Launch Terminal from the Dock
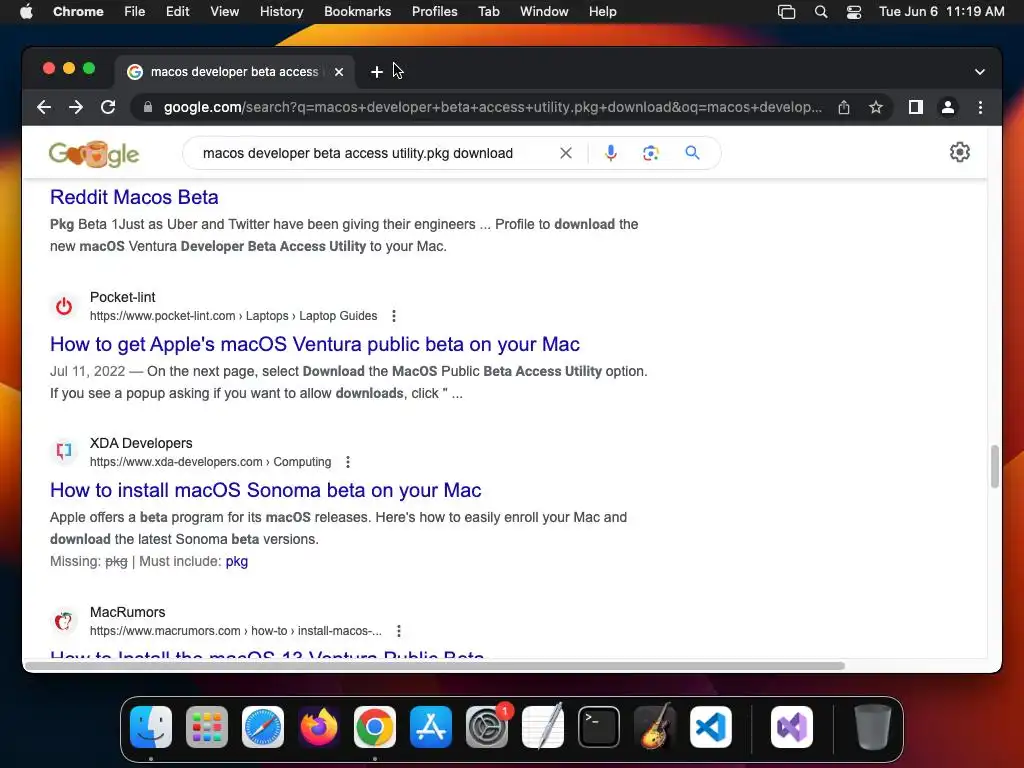 point(599,727)
